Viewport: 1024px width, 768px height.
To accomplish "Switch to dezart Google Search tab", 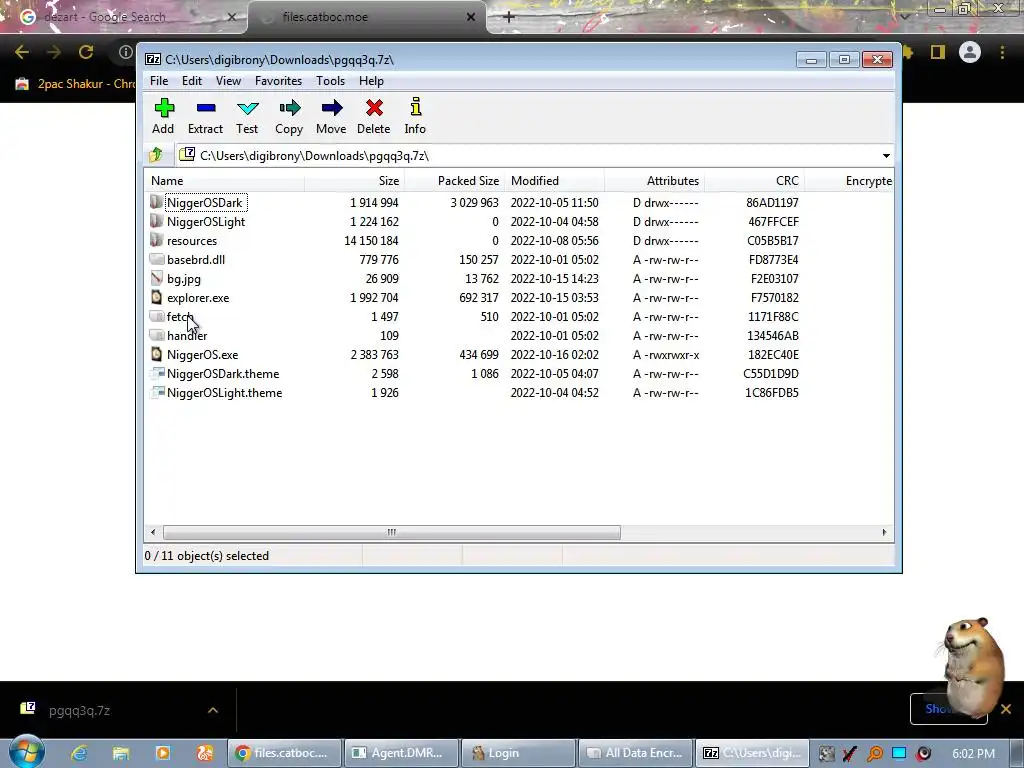I will pos(124,17).
